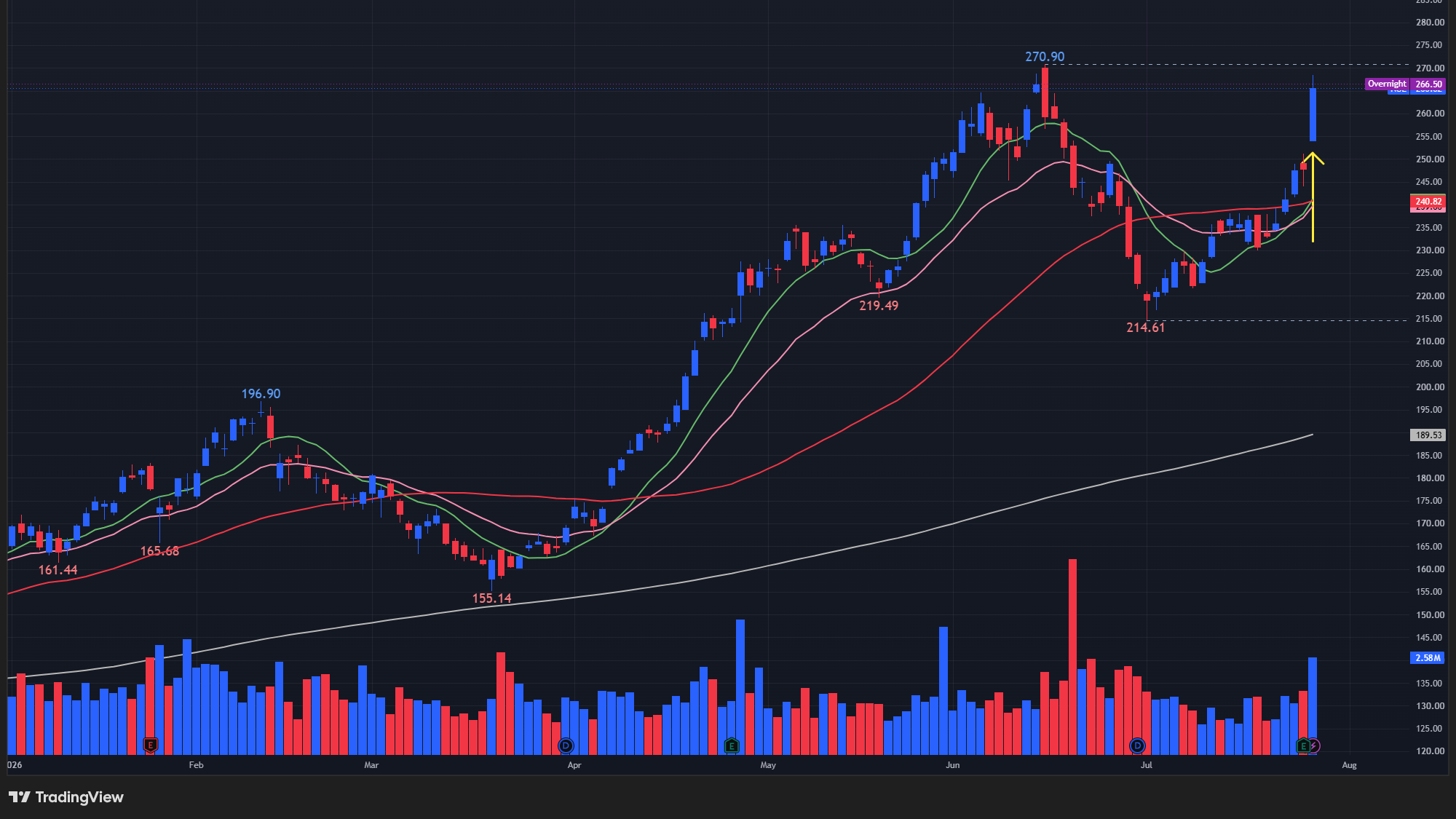Click the red earnings E marker near February
This screenshot has height=819, width=1456.
pos(151,745)
